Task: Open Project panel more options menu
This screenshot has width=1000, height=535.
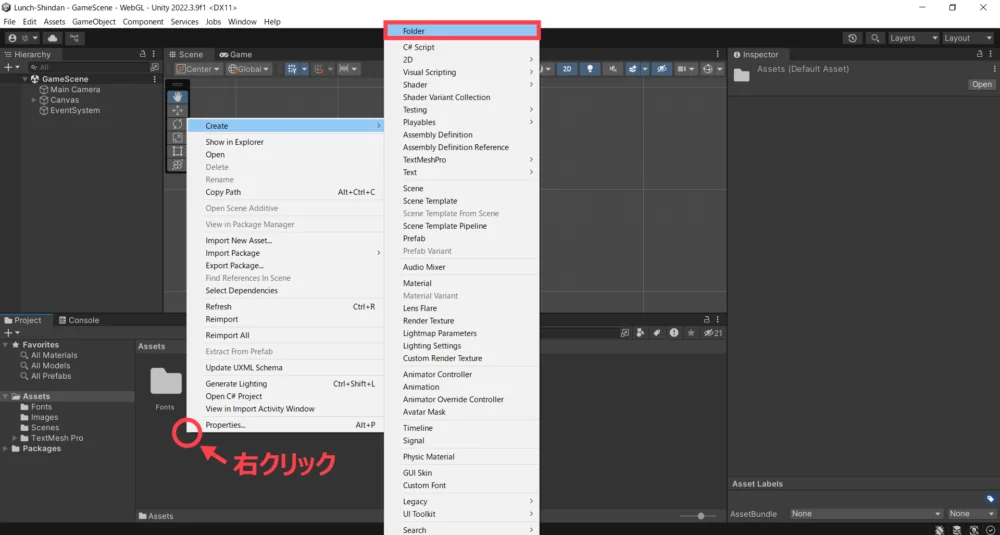Action: (717, 319)
